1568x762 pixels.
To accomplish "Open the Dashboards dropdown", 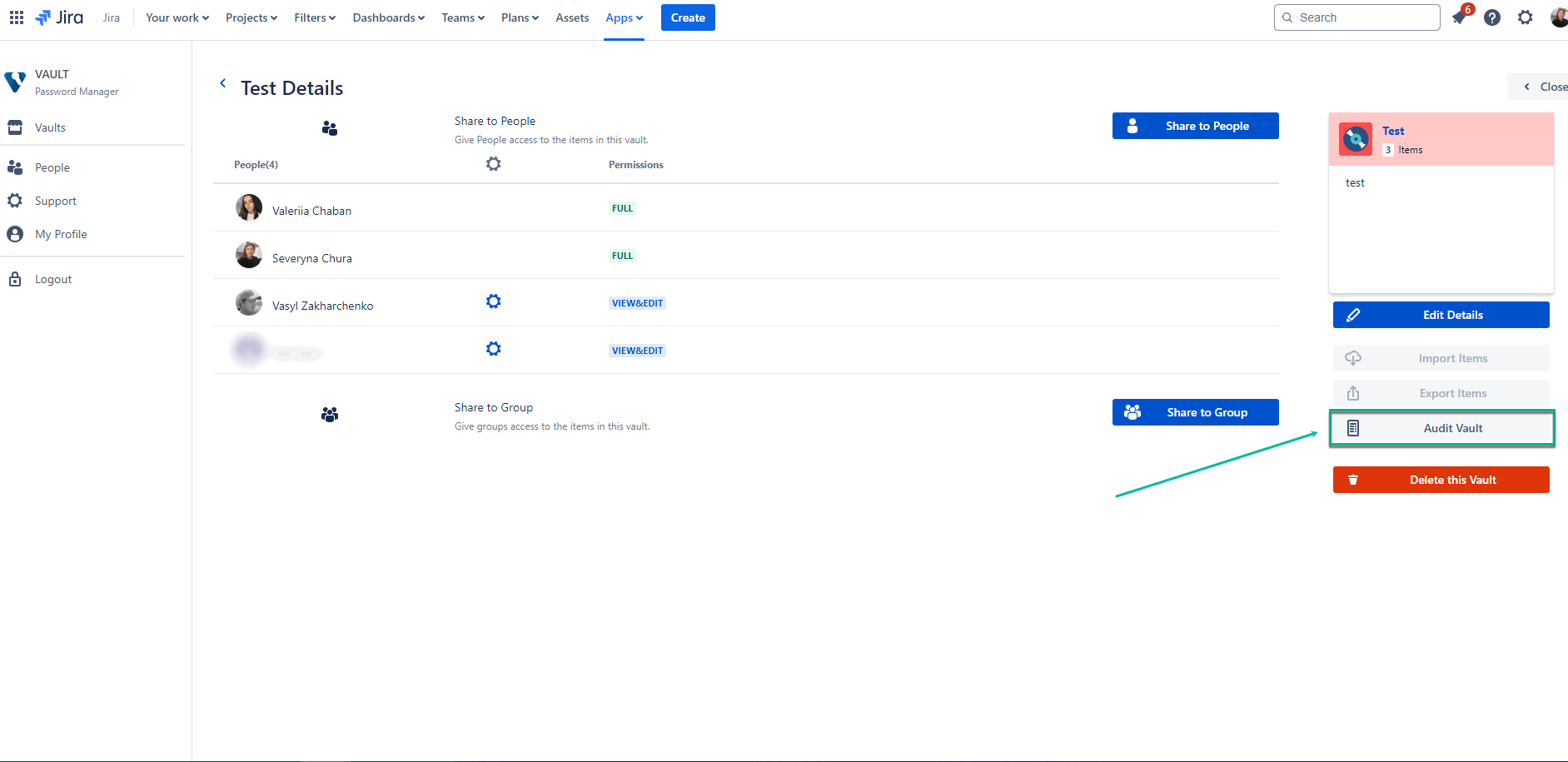I will (x=388, y=17).
